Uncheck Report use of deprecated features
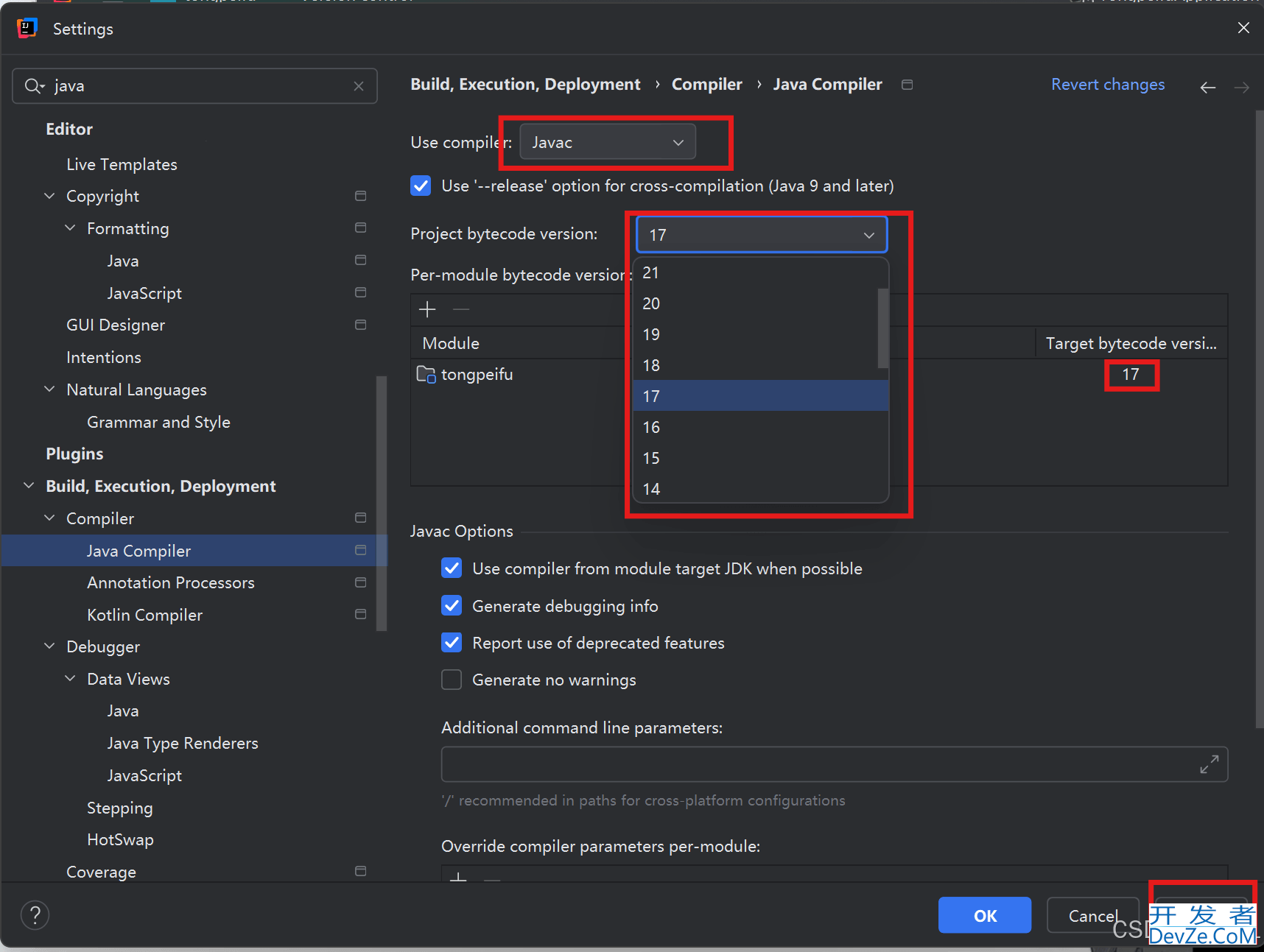 [x=452, y=643]
